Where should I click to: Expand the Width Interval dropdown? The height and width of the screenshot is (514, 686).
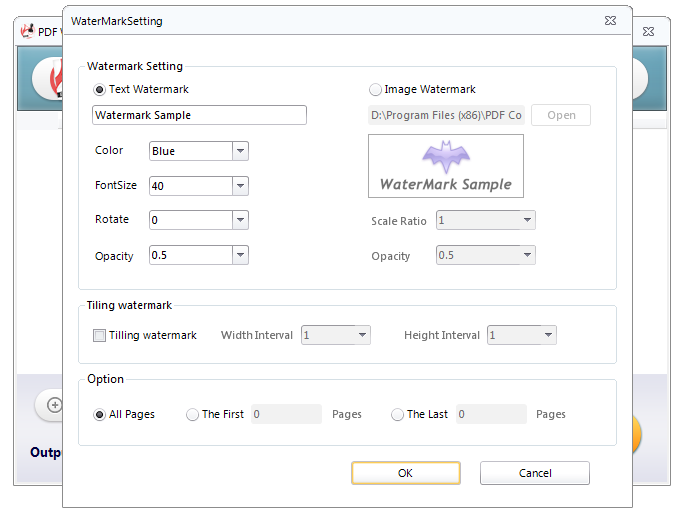click(x=362, y=335)
